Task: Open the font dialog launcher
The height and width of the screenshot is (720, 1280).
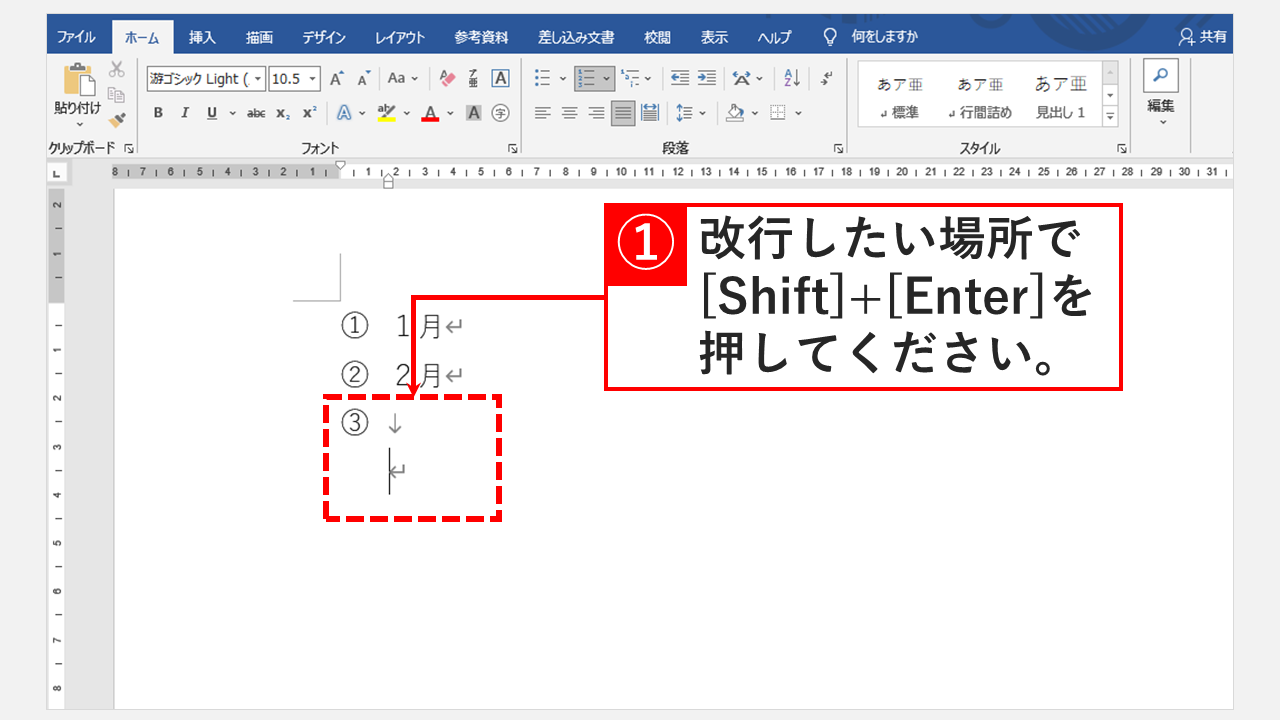Action: (512, 148)
